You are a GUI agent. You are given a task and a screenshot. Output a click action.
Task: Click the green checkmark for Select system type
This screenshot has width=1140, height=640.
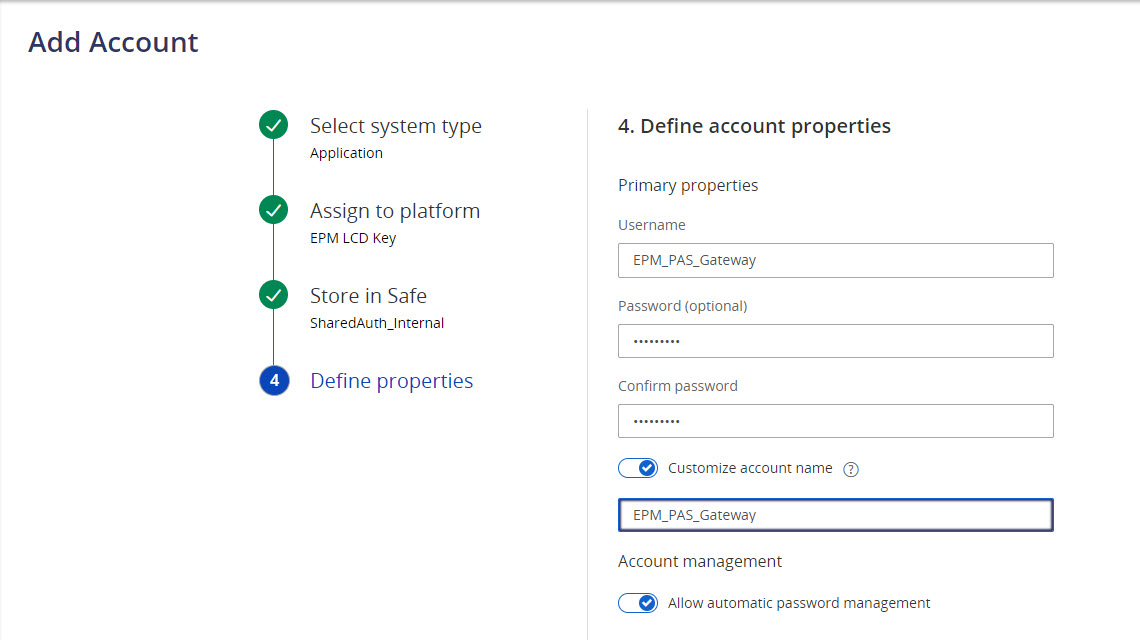273,124
